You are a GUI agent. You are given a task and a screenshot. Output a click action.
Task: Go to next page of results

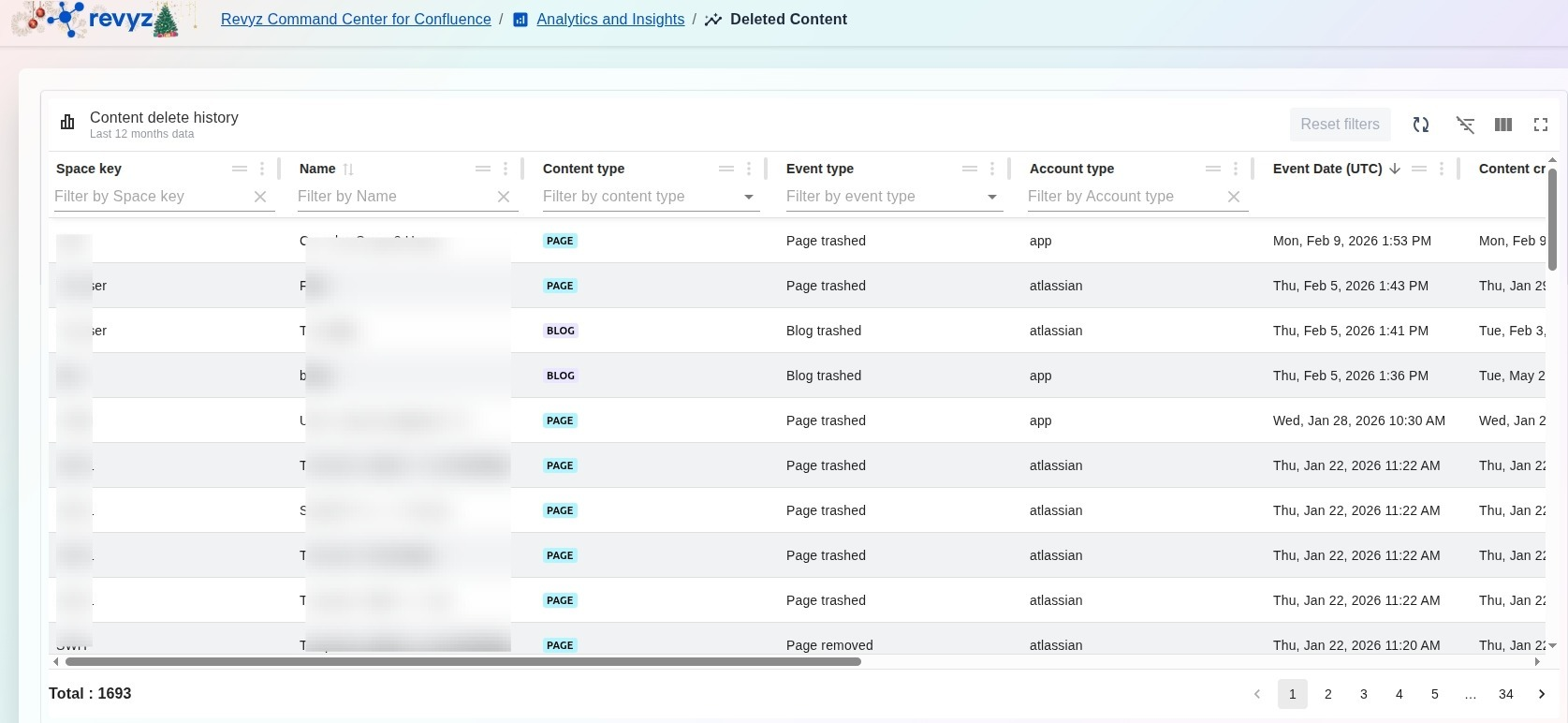pyautogui.click(x=1542, y=694)
